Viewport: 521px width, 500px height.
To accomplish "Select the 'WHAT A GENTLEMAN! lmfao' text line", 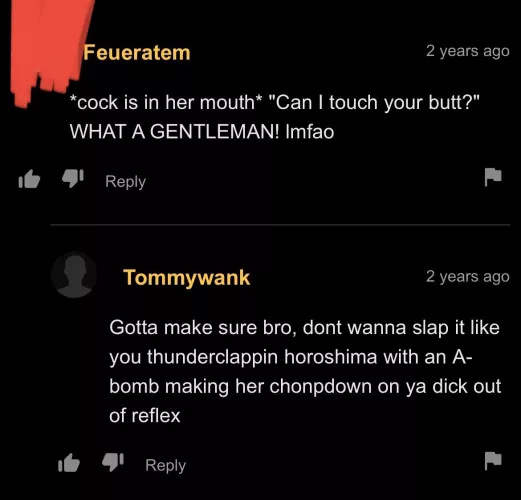I will [x=202, y=131].
